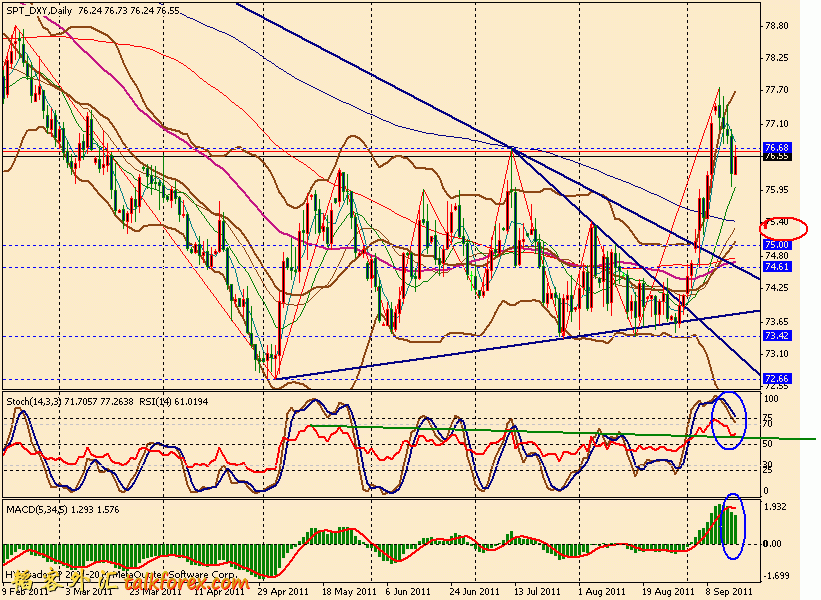Click the 13 Jul 2011 date label
Image resolution: width=821 pixels, height=600 pixels.
pos(537,592)
